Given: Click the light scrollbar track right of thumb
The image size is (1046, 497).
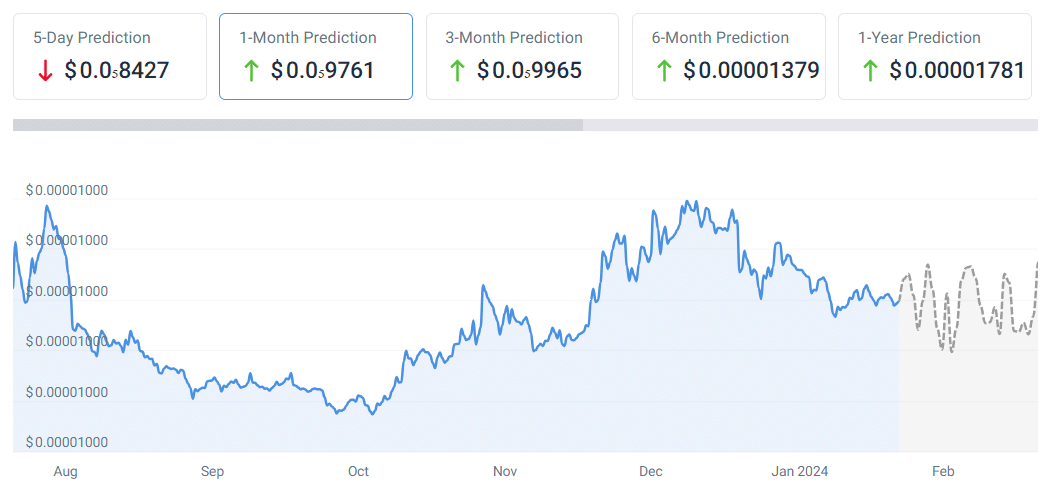Looking at the screenshot, I should coord(810,125).
